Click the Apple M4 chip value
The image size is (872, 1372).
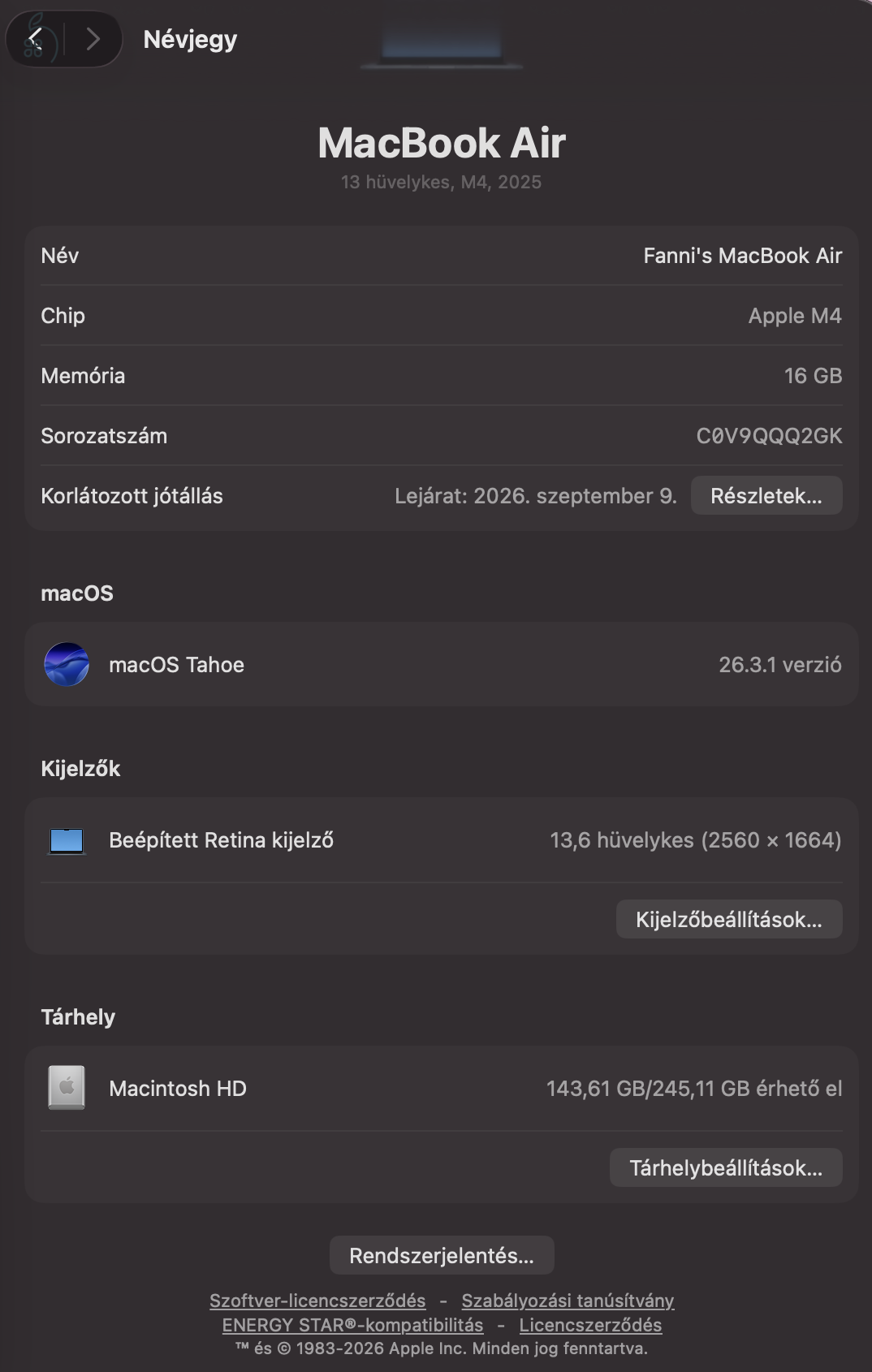[794, 316]
